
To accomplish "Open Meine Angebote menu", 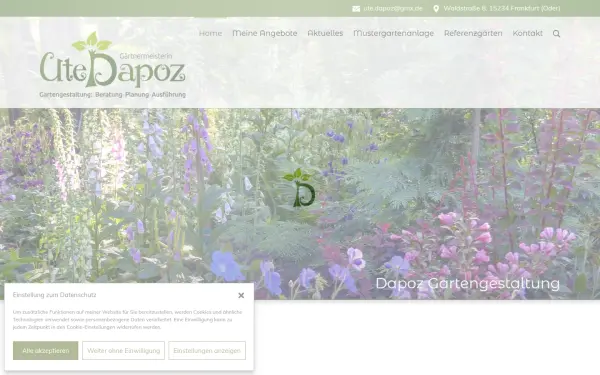I will [x=265, y=33].
